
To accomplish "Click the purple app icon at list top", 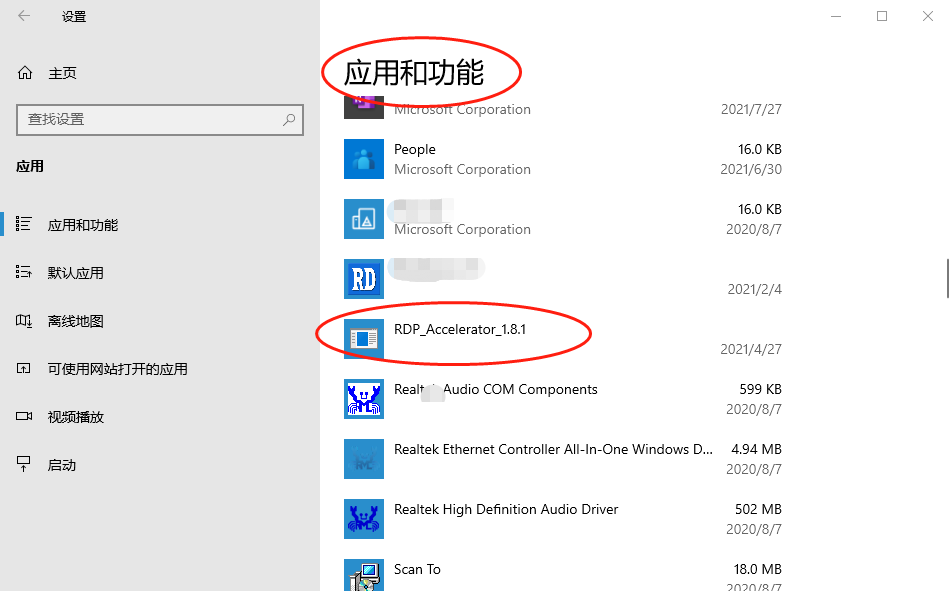I will (364, 107).
